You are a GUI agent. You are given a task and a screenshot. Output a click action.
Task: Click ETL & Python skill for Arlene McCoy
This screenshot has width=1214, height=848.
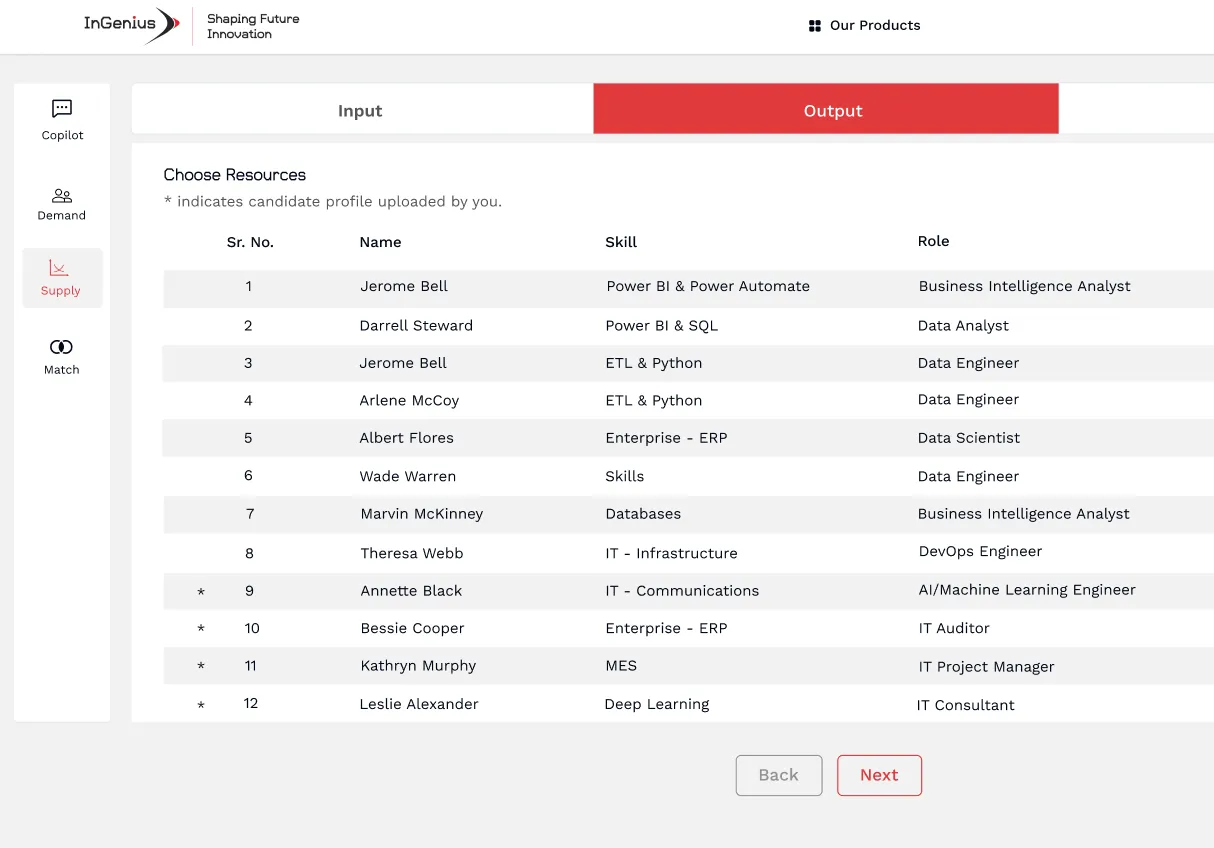pyautogui.click(x=653, y=400)
